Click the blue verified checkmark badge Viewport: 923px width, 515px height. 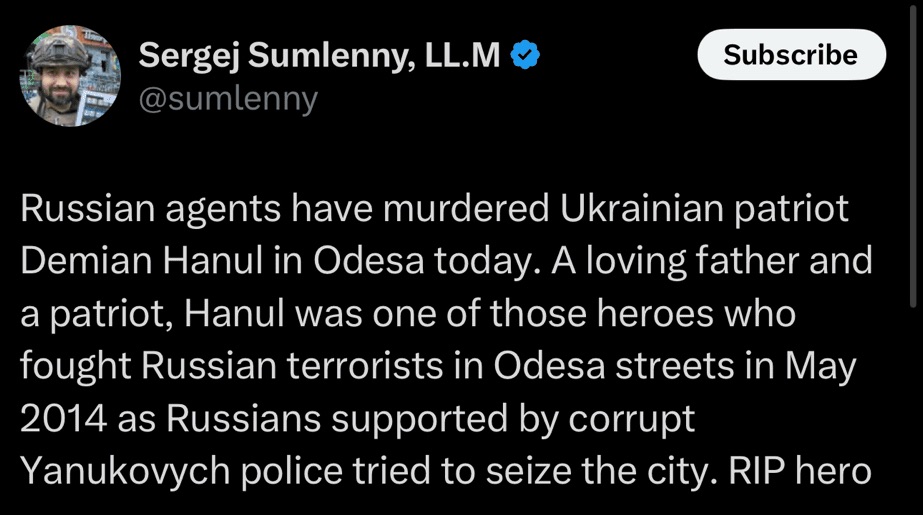(525, 56)
